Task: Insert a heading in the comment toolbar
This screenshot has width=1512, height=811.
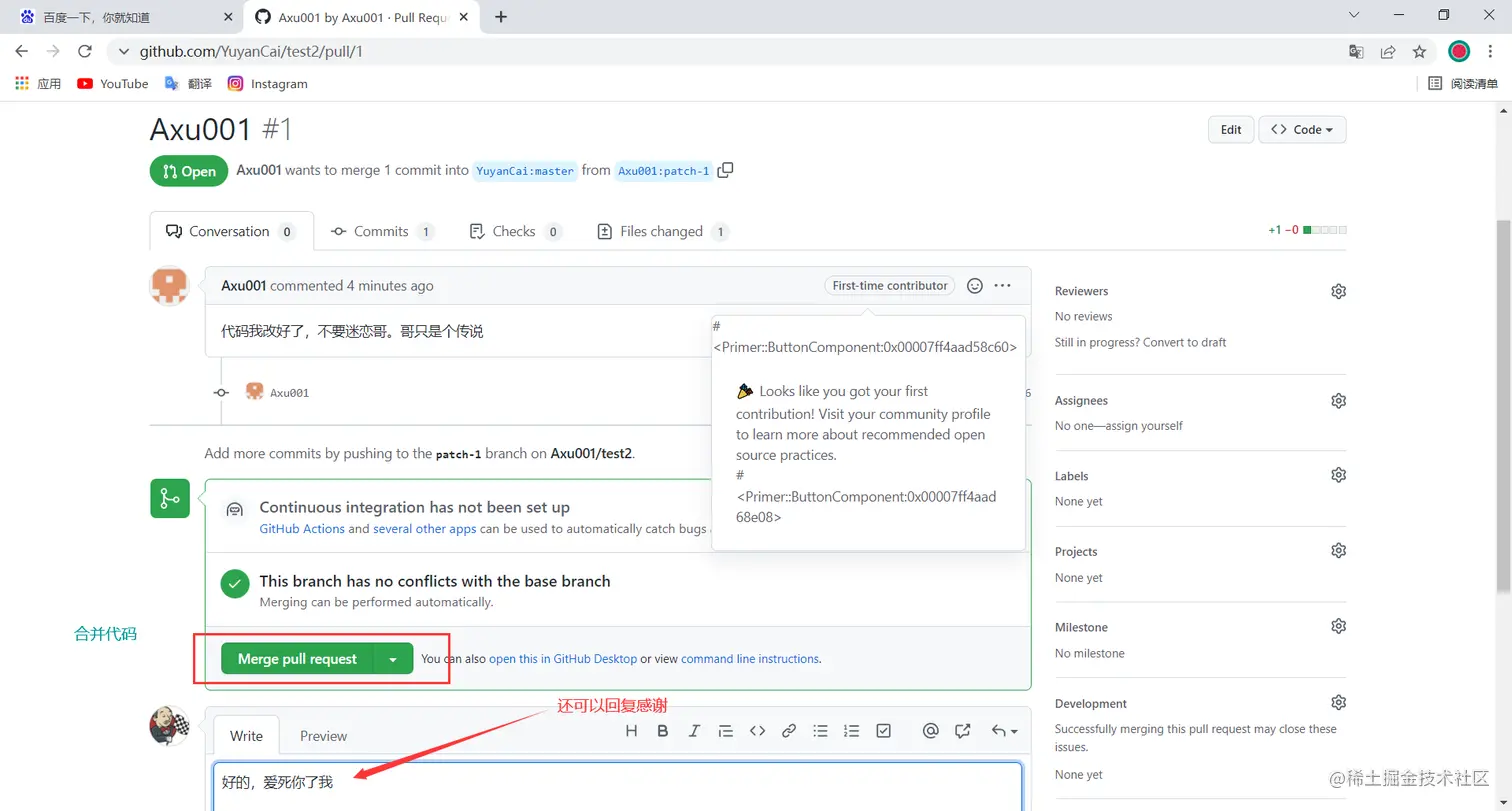Action: (x=631, y=731)
